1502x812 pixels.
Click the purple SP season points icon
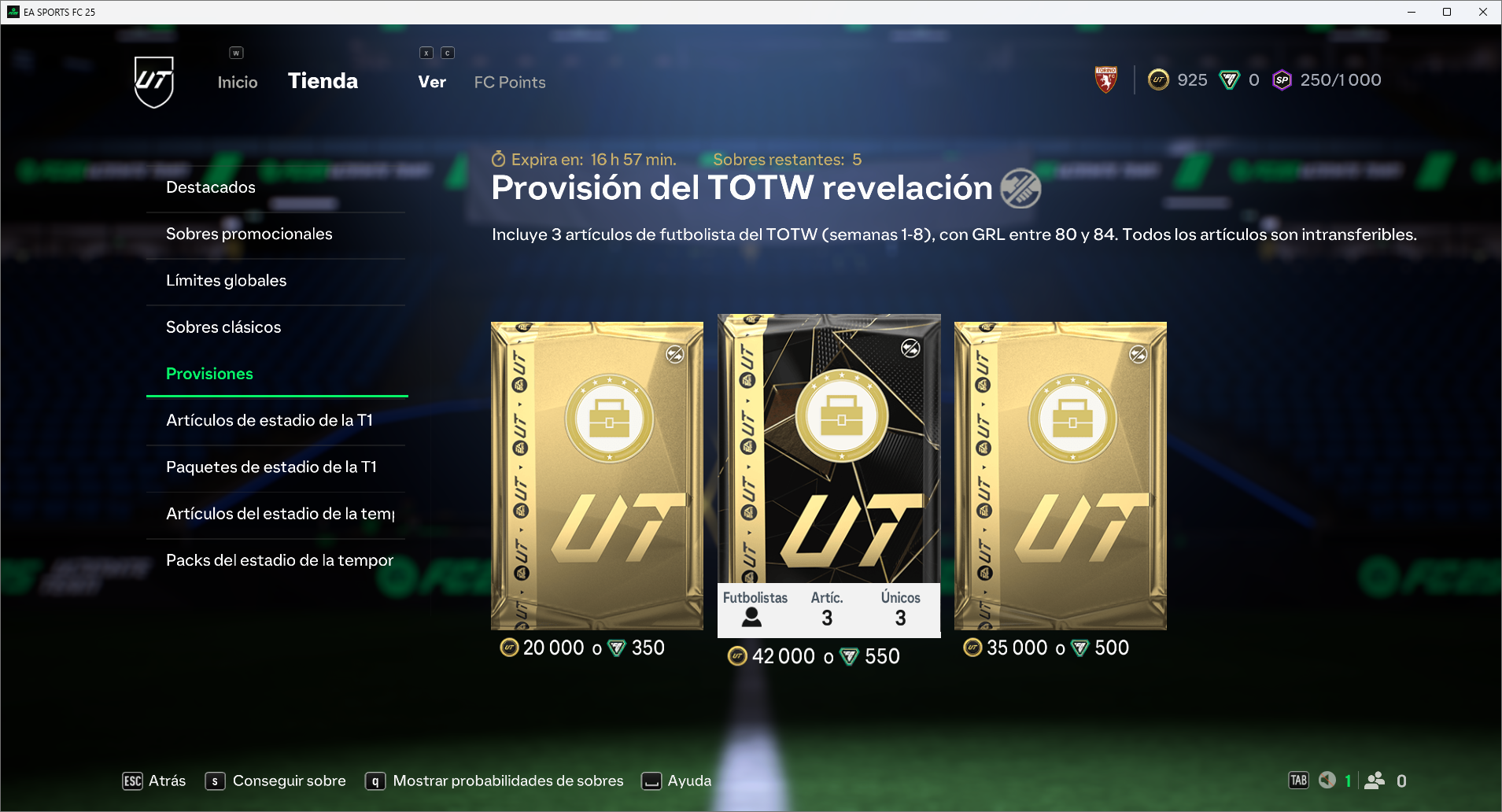pyautogui.click(x=1282, y=79)
